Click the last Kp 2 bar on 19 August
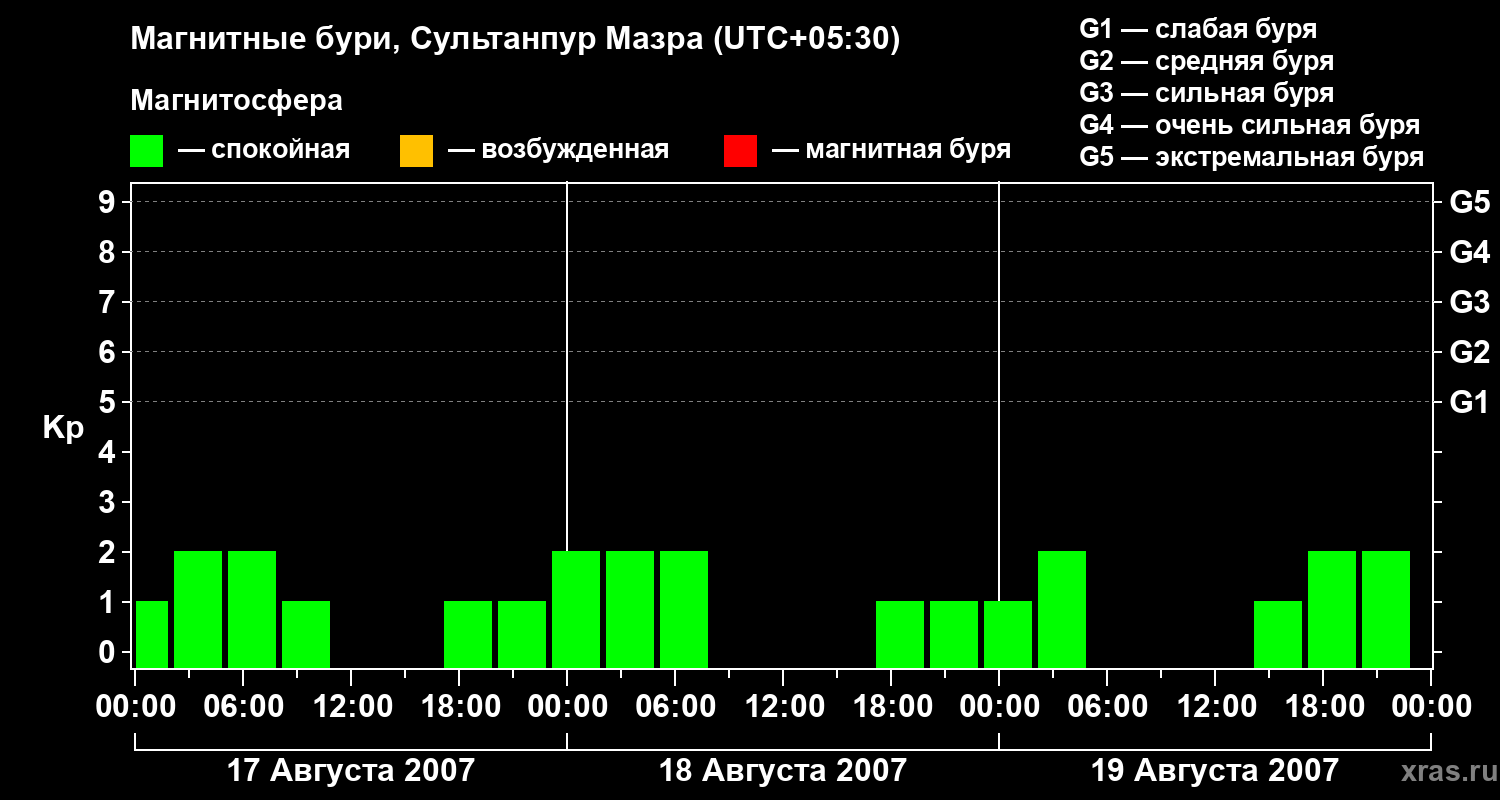Screen dimensions: 1500x800 (x=1386, y=609)
